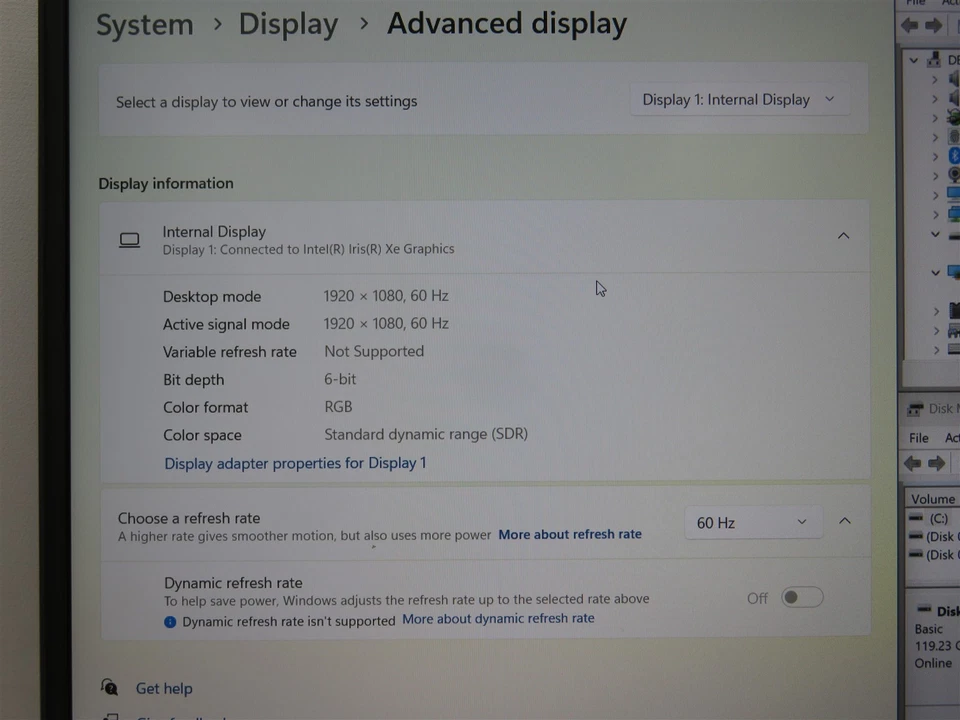
Task: Click the Get help headset icon
Action: tap(109, 688)
